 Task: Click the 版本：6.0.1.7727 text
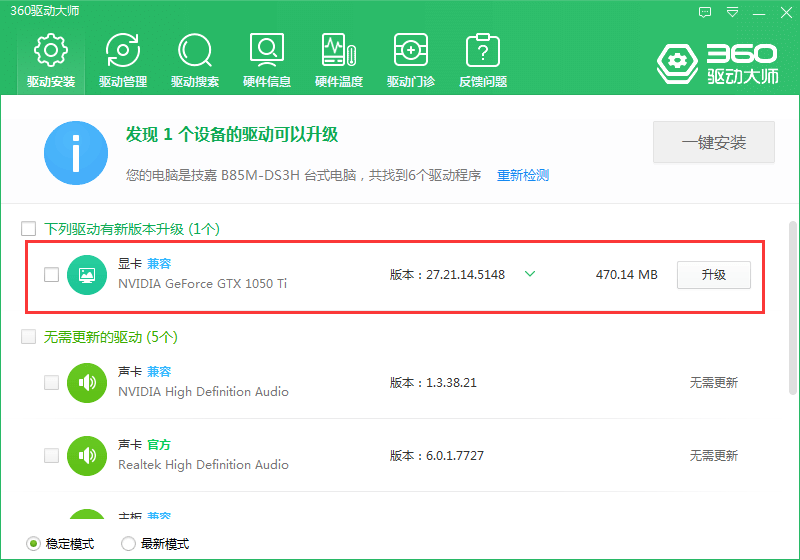click(x=437, y=455)
